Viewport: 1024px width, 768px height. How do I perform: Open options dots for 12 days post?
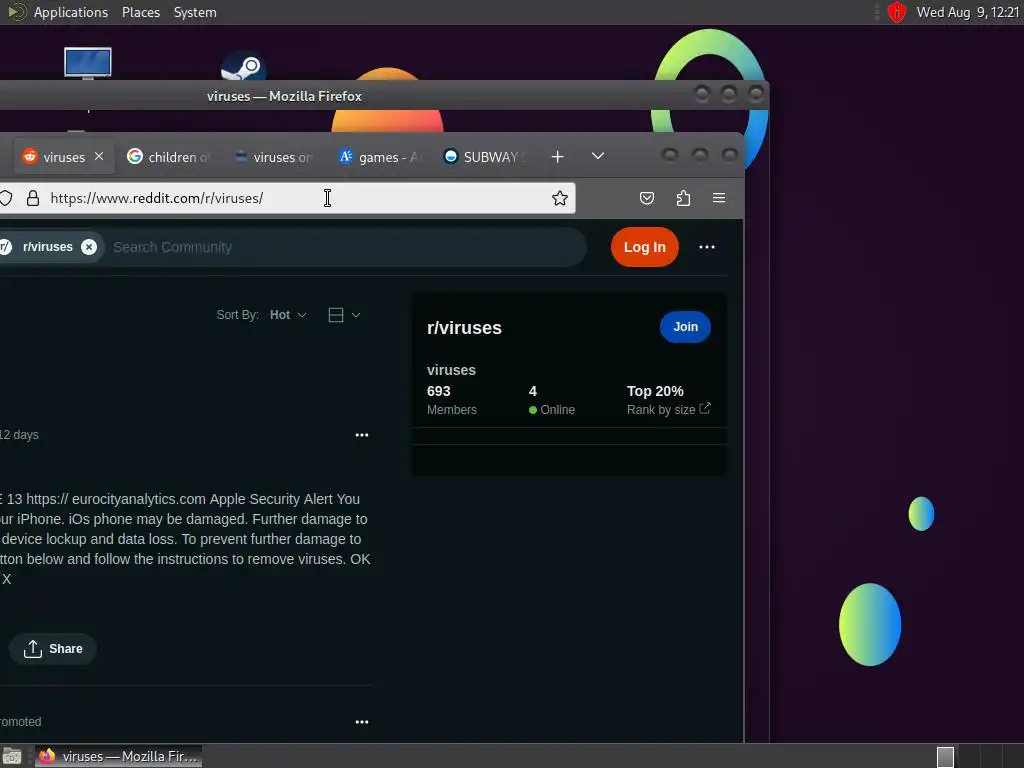click(362, 435)
